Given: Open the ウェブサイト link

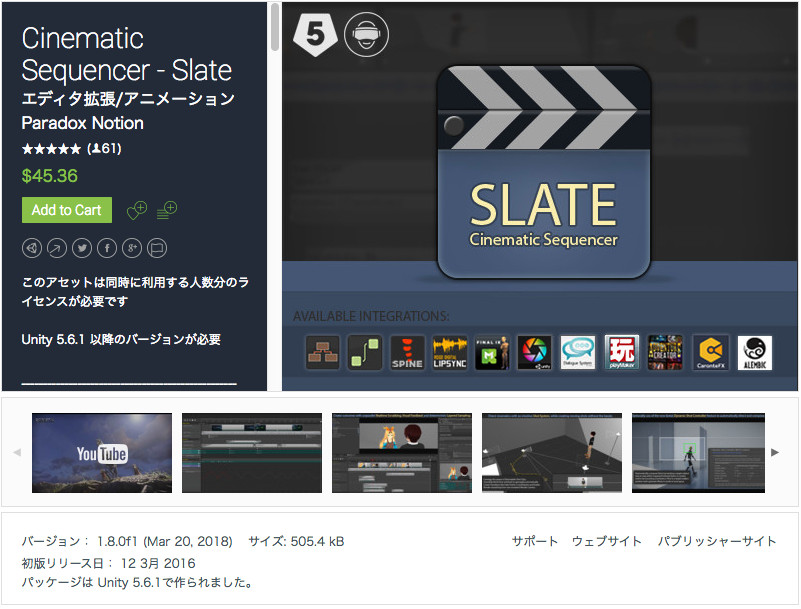Looking at the screenshot, I should (606, 541).
